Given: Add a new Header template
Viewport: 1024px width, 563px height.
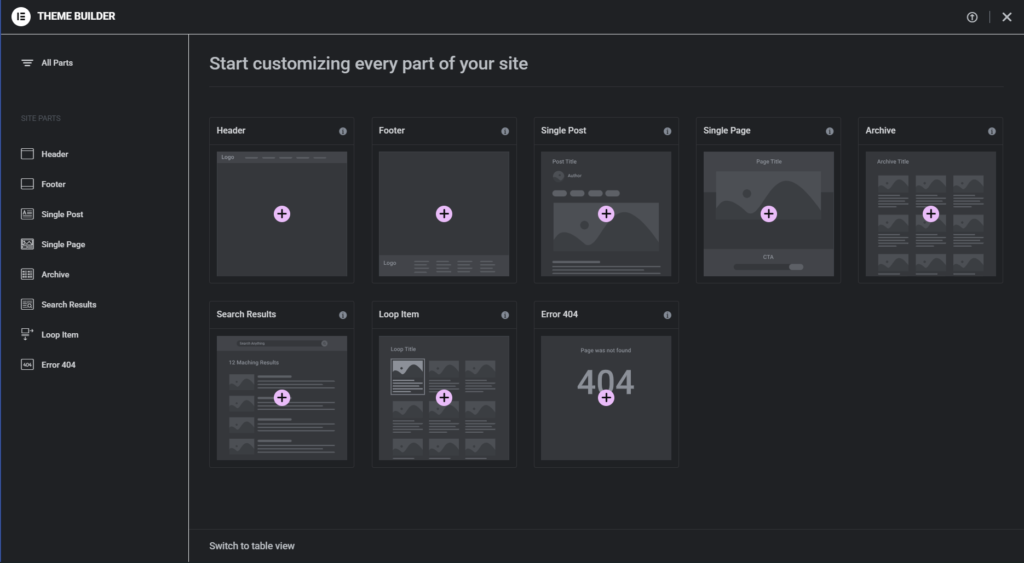Looking at the screenshot, I should [282, 214].
